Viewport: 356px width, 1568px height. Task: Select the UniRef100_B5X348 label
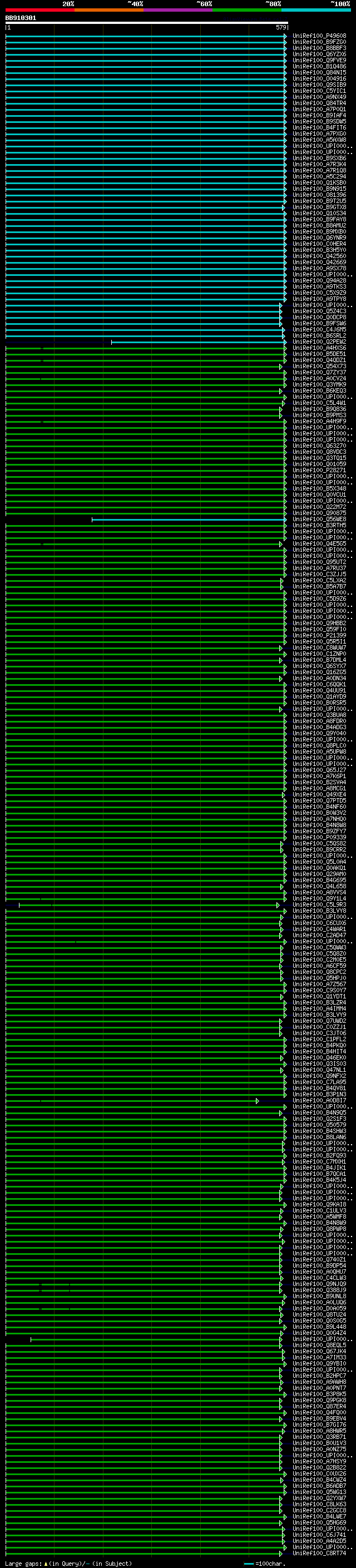319,489
